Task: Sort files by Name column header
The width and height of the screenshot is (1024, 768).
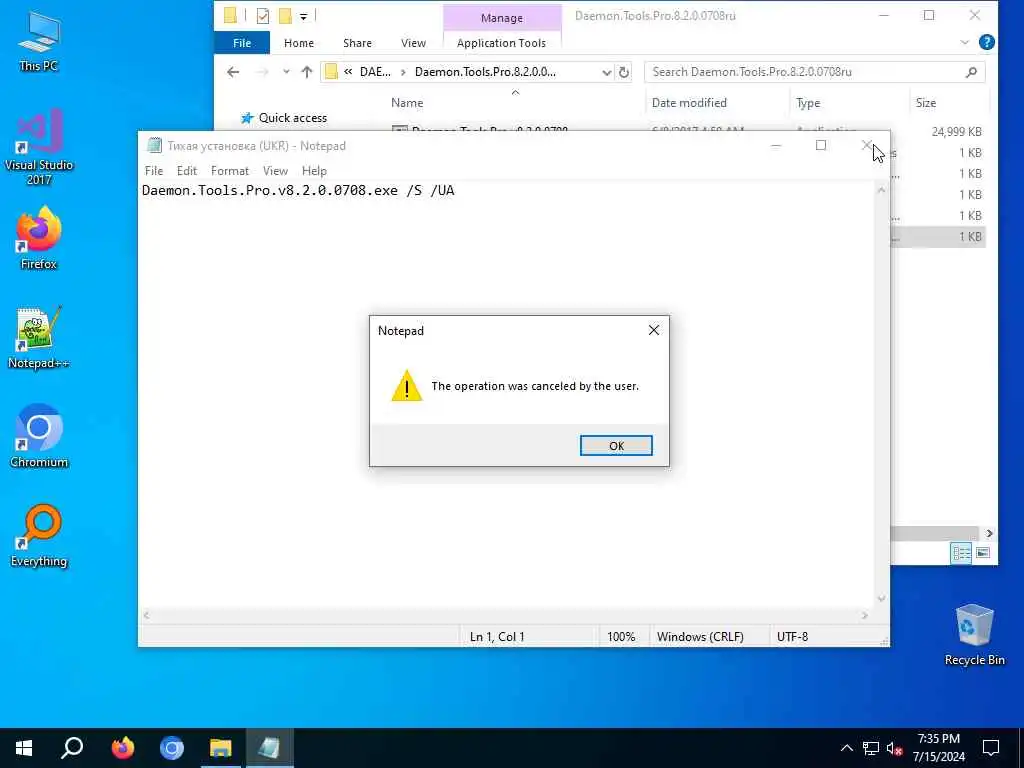Action: pyautogui.click(x=407, y=103)
